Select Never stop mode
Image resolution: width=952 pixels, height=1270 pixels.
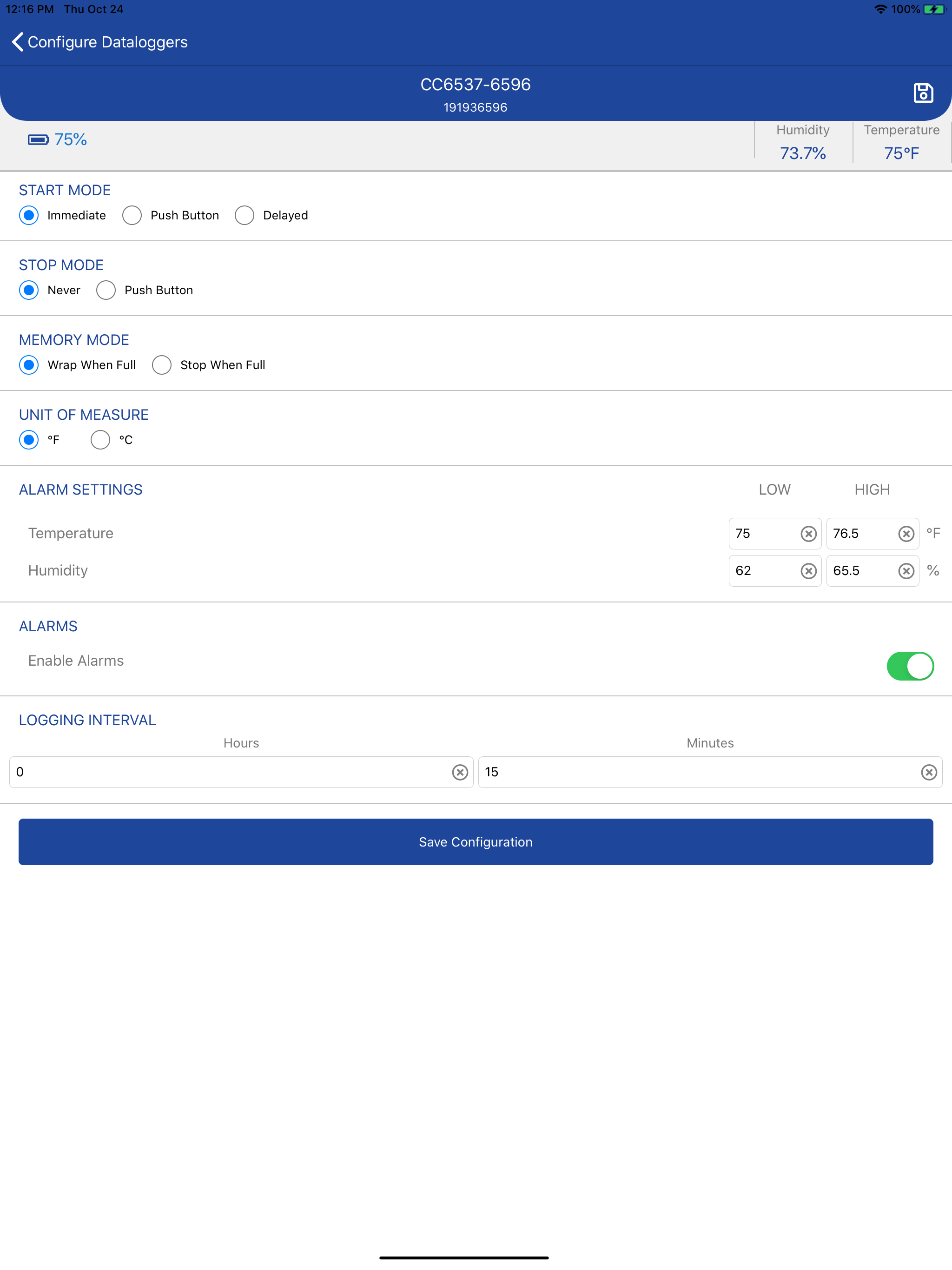point(29,290)
